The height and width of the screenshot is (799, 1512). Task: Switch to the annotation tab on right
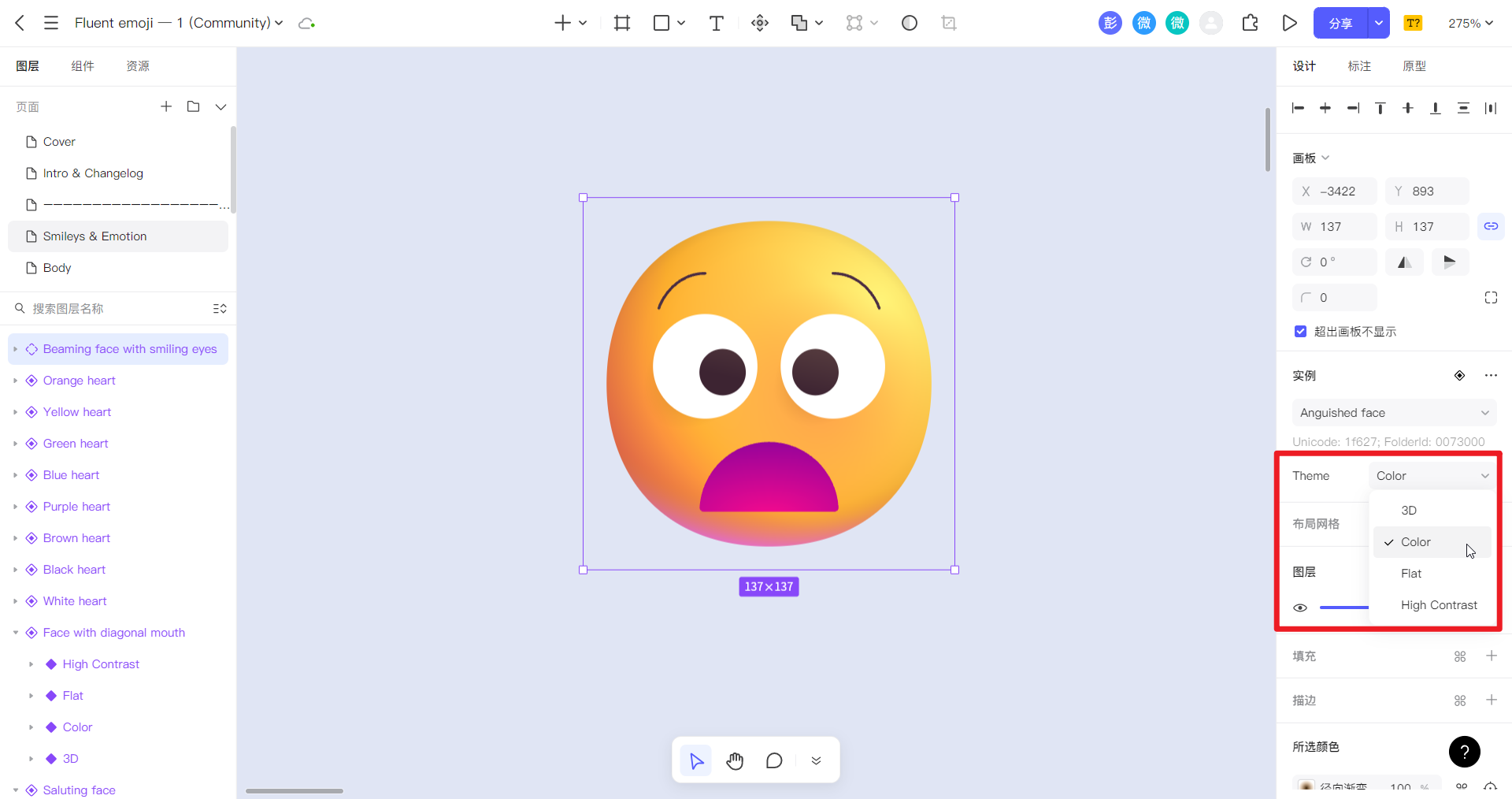(x=1359, y=66)
